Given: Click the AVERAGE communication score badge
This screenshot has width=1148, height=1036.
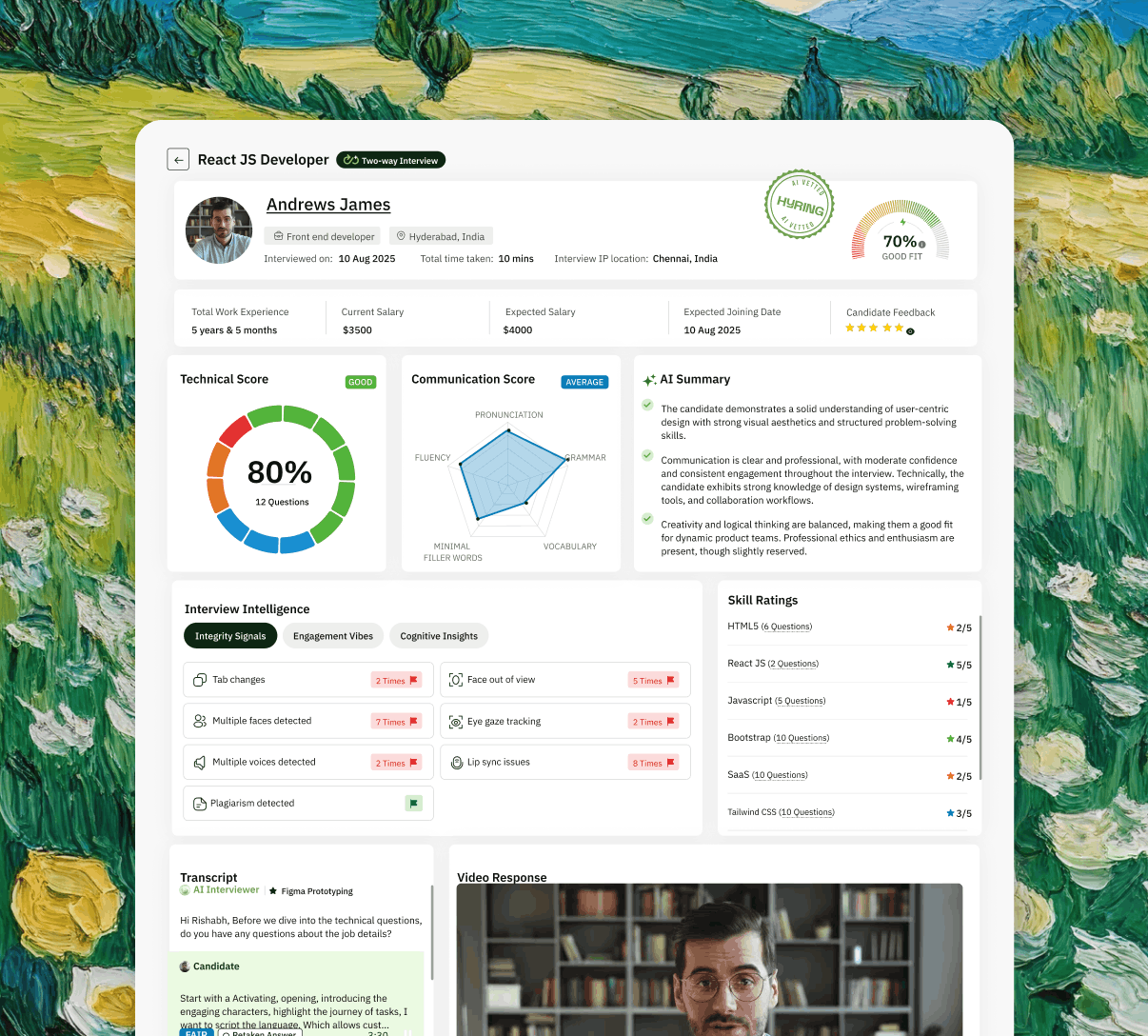Looking at the screenshot, I should click(584, 382).
